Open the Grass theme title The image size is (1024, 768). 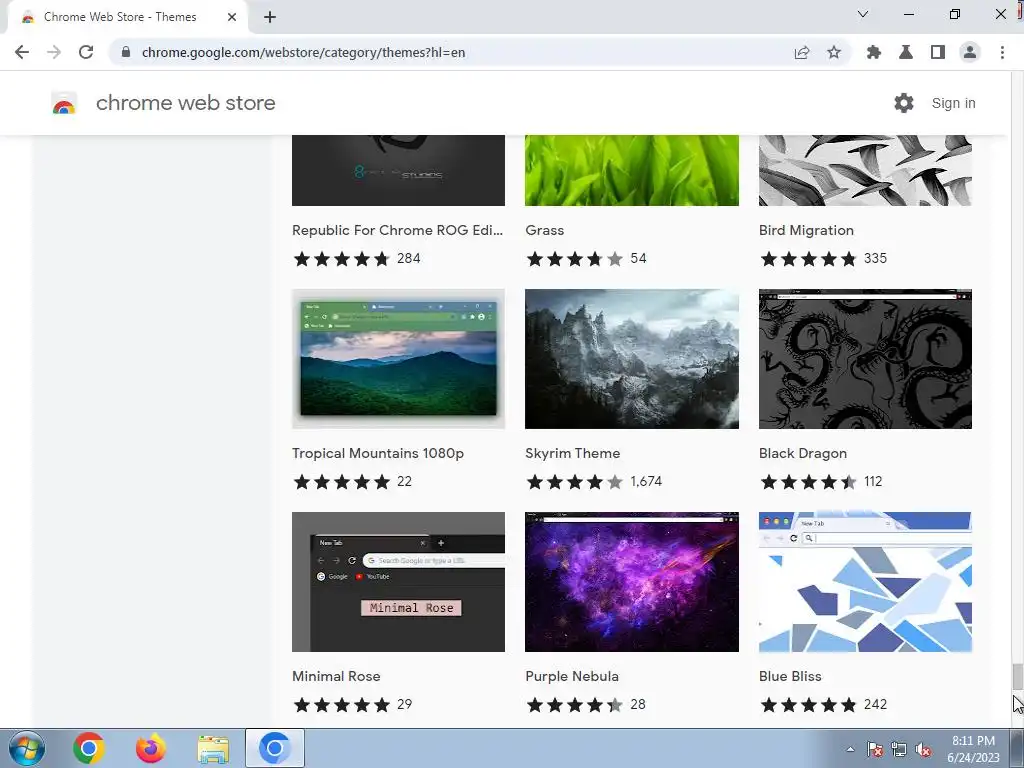(545, 230)
